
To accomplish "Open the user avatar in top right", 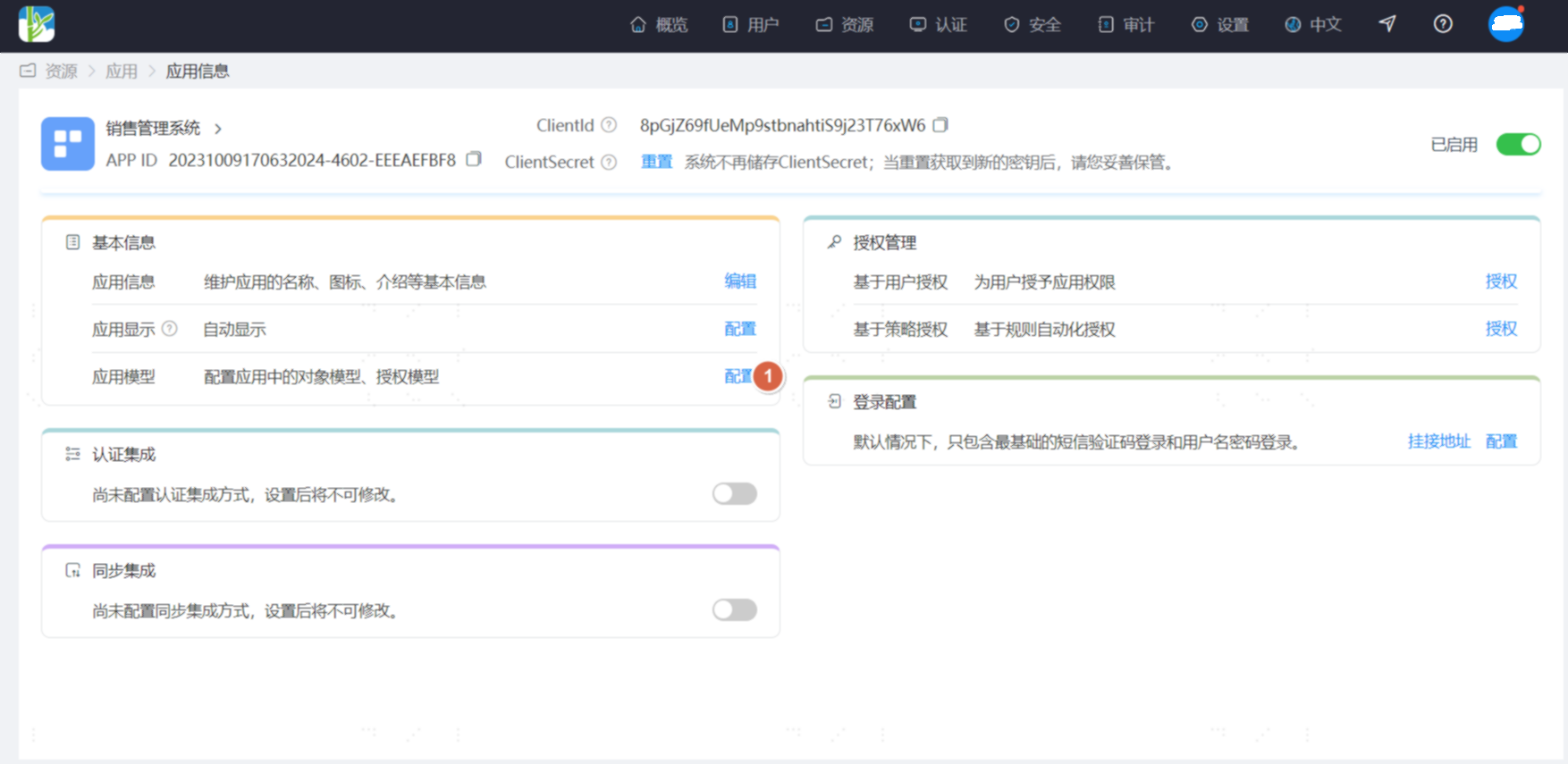I will (x=1506, y=24).
